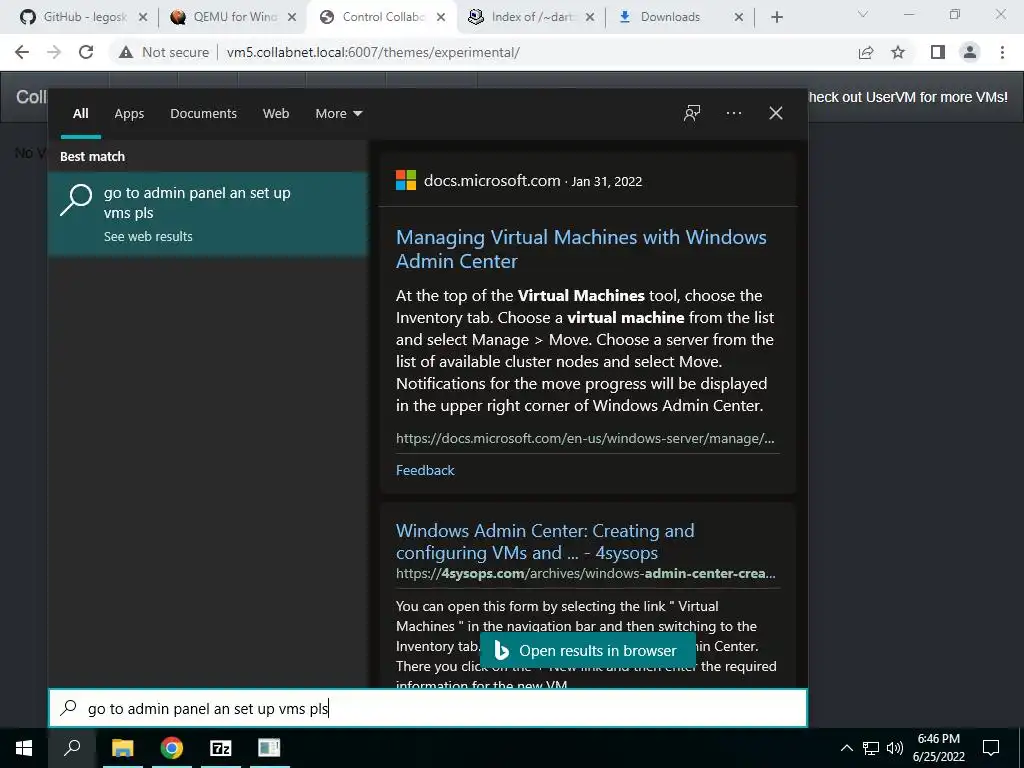
Task: Click the address bar URL
Action: tap(373, 52)
